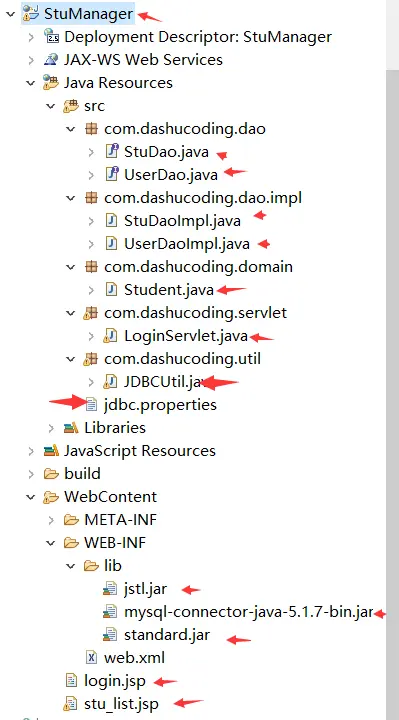Expand the JAX-WS Web Services node
Screen dimensions: 399x720
[31, 60]
